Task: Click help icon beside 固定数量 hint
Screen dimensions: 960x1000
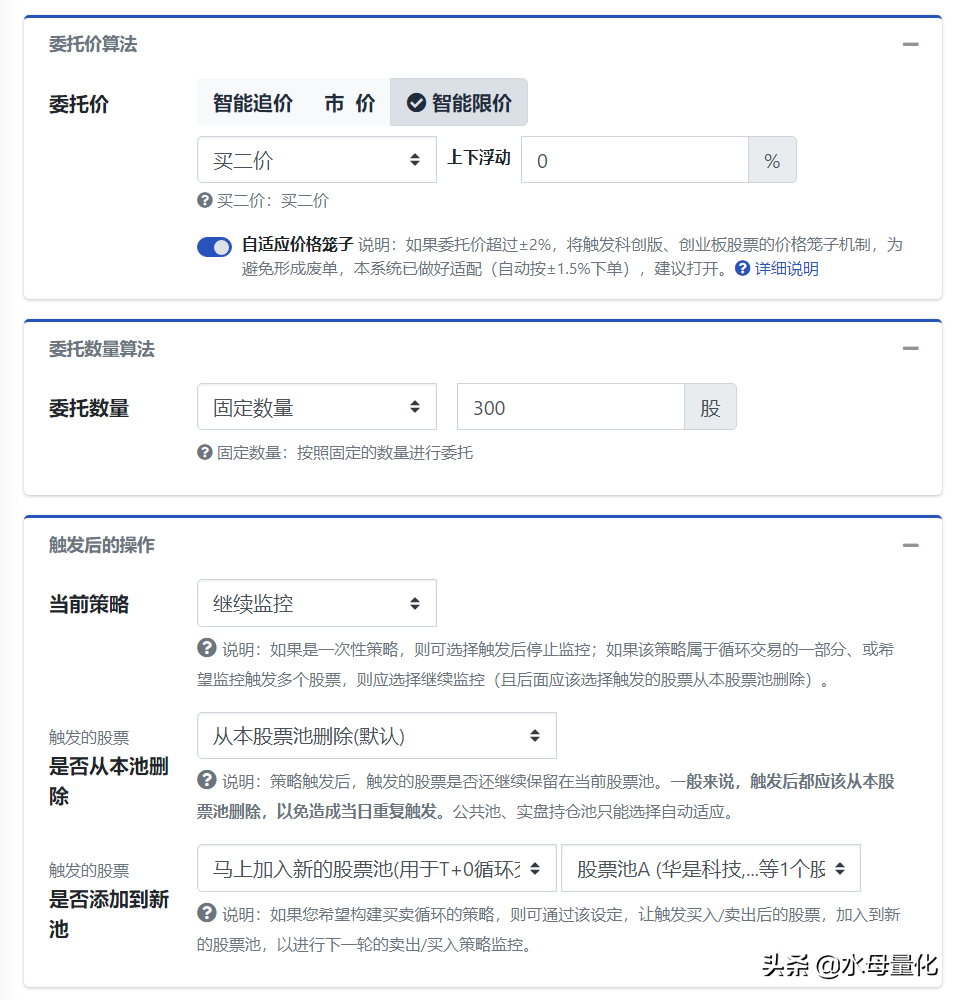Action: point(205,452)
